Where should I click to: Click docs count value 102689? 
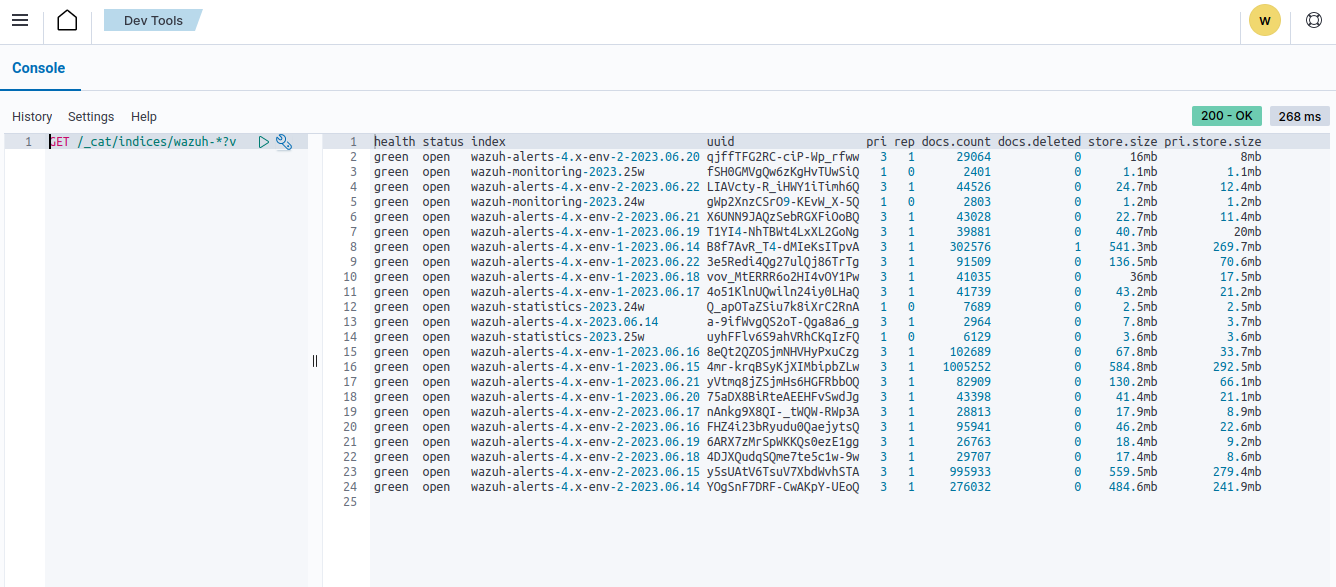click(x=970, y=352)
